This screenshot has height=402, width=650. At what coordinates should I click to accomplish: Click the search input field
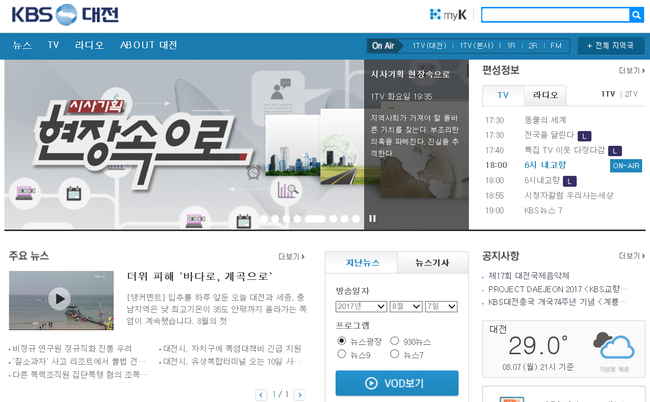click(554, 14)
